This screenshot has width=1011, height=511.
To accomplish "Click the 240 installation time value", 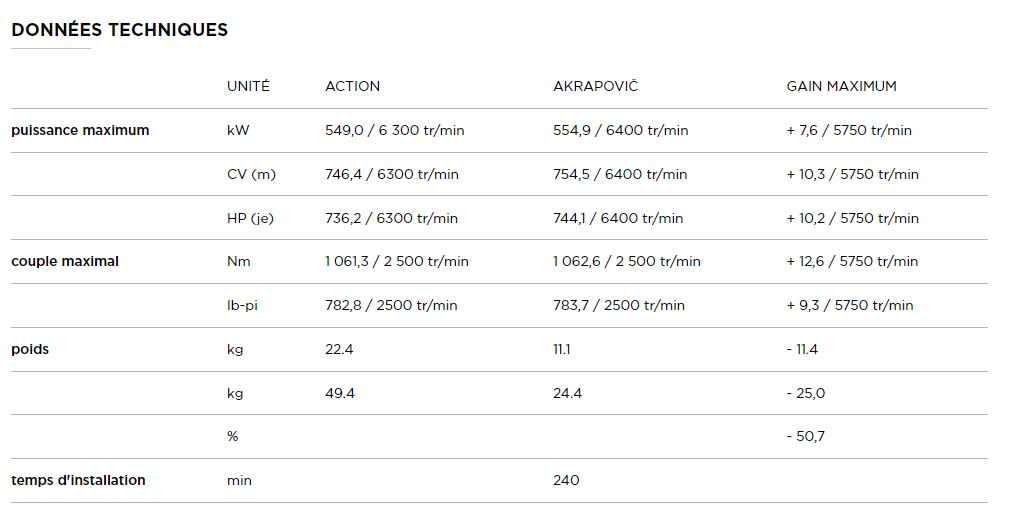I will coord(566,480).
